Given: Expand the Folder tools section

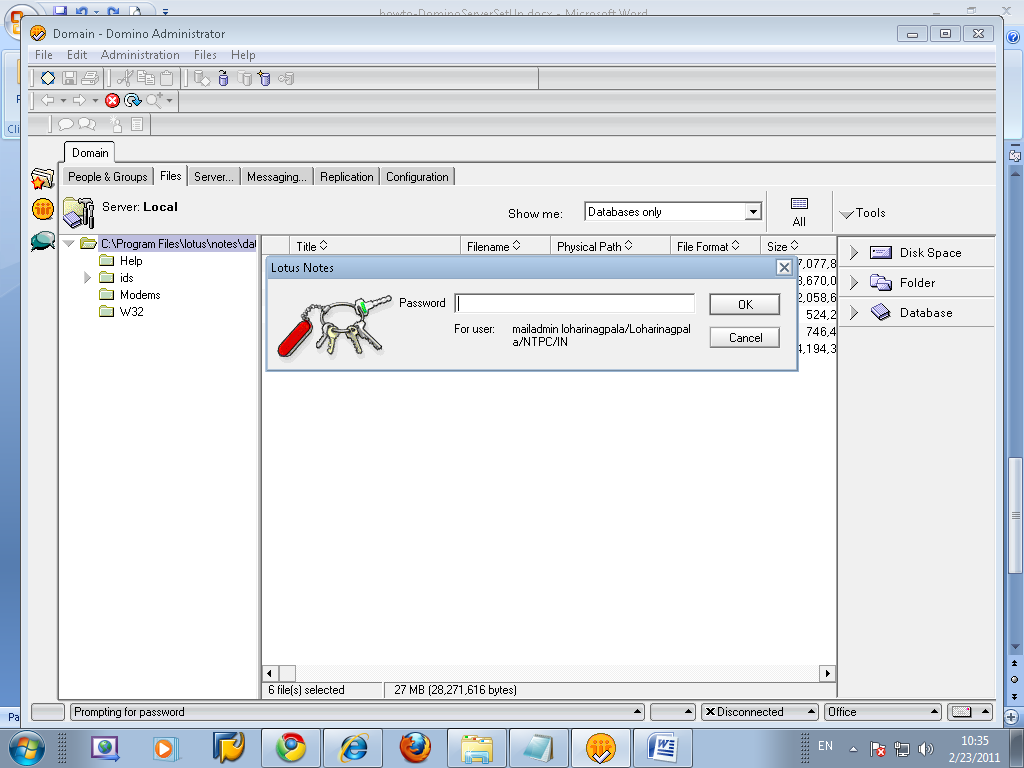Looking at the screenshot, I should pos(854,283).
